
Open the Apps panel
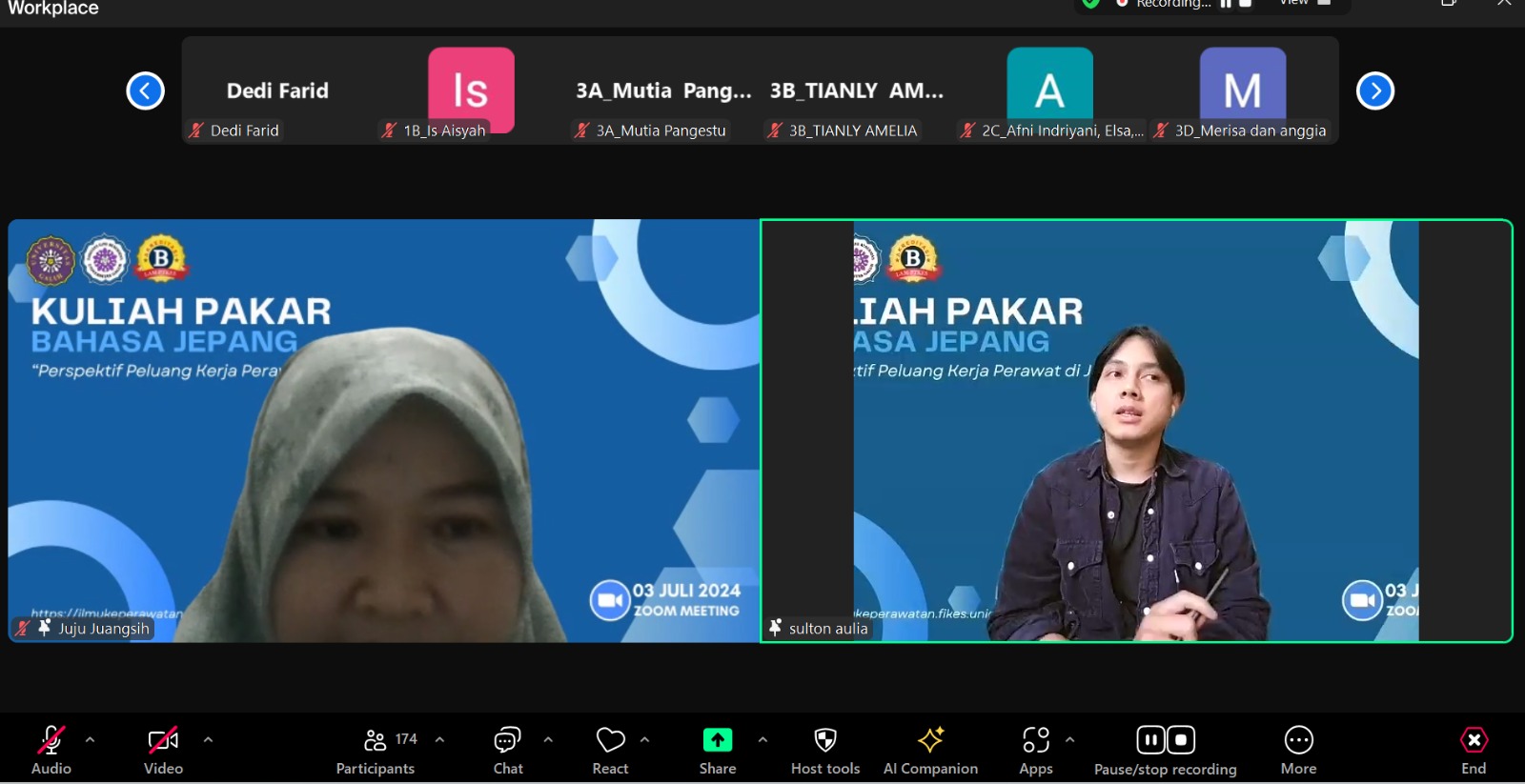point(1035,751)
